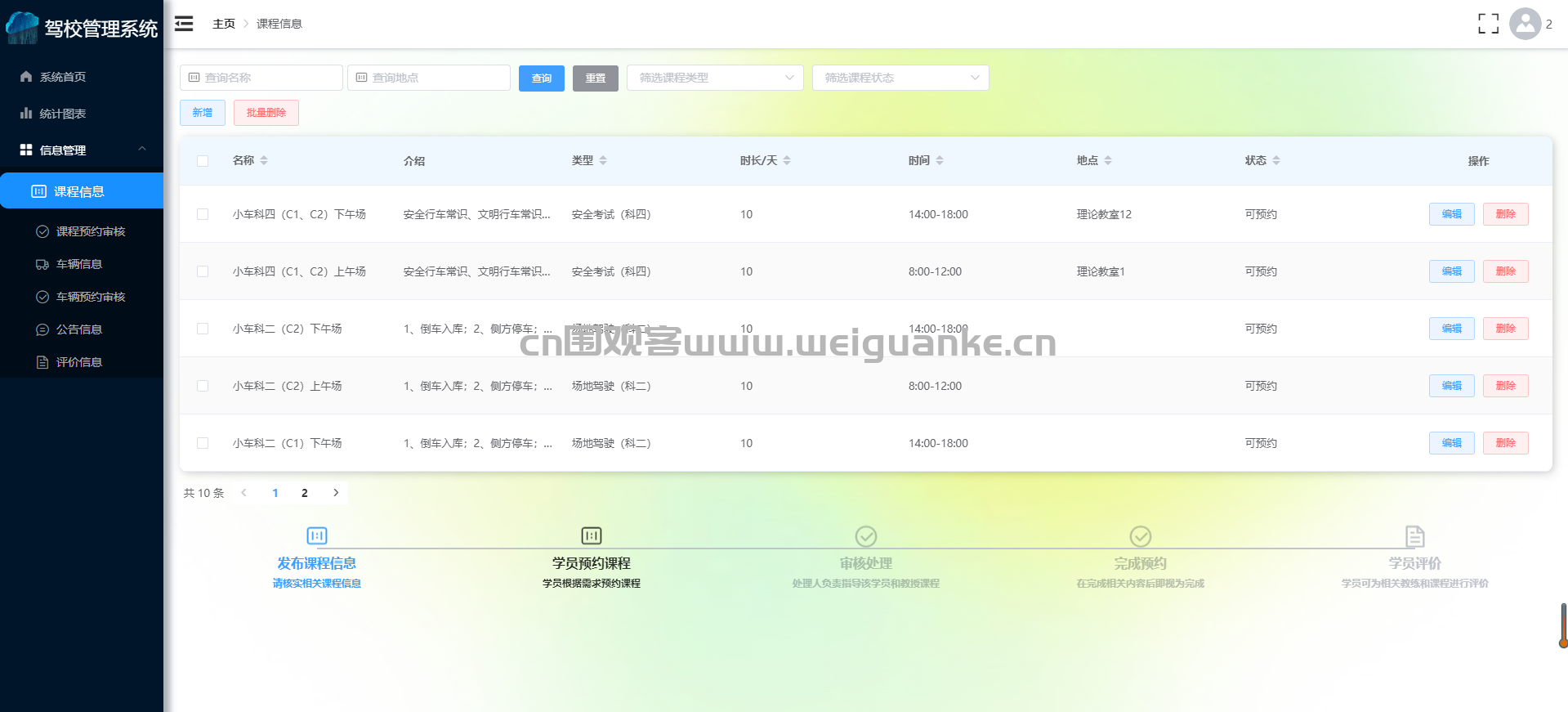Image resolution: width=1568 pixels, height=712 pixels.
Task: Delete the 小车科二（C2）下午场 row
Action: tap(1506, 329)
